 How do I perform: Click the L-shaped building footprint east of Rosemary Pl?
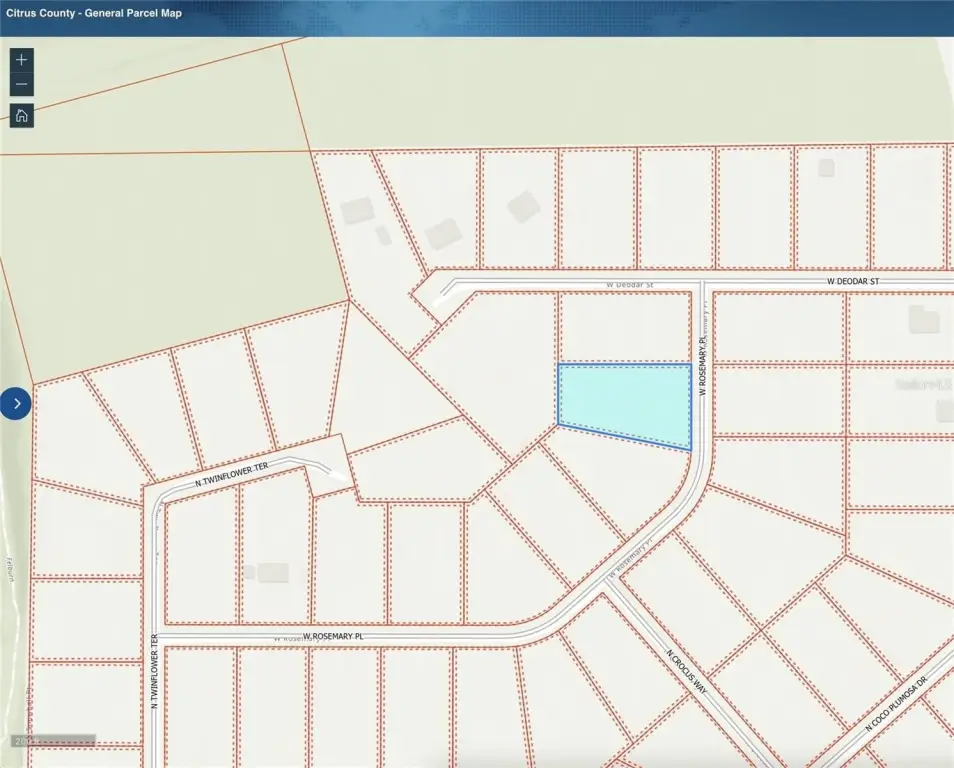pyautogui.click(x=923, y=320)
